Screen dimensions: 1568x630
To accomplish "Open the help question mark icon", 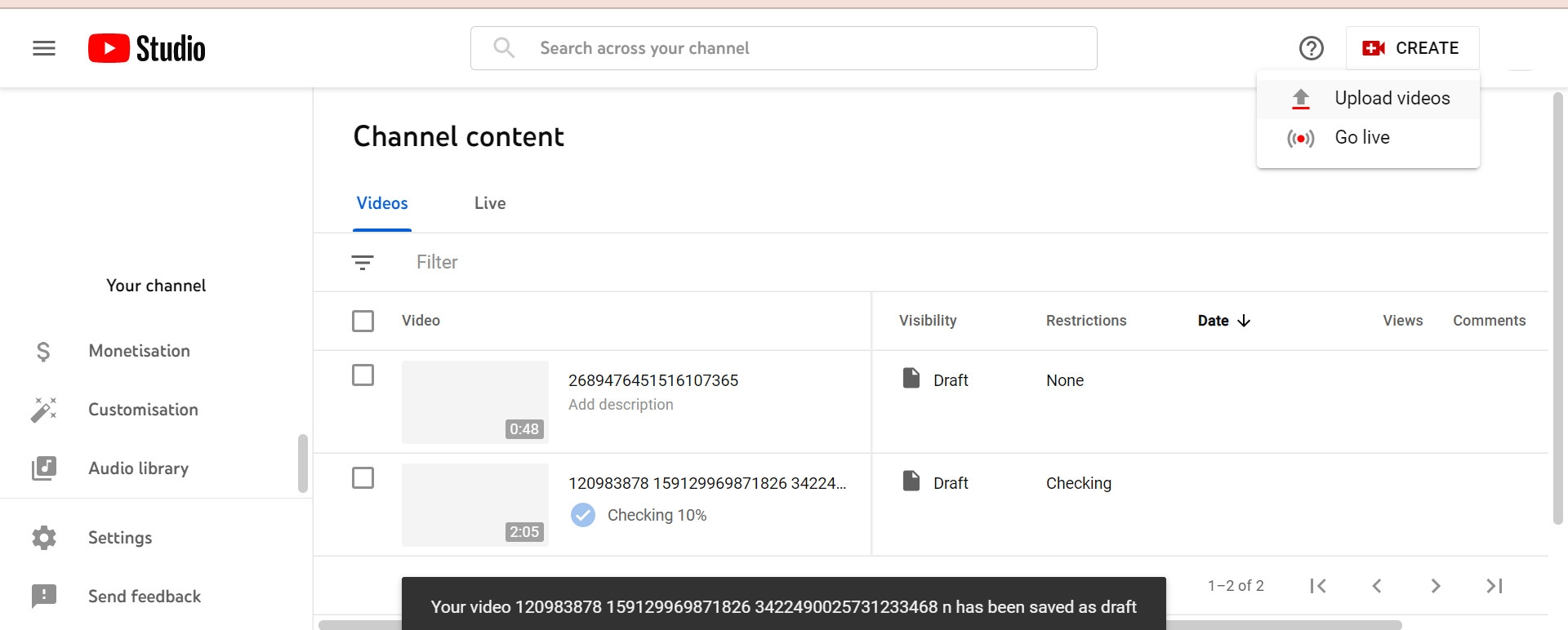I will point(1311,48).
